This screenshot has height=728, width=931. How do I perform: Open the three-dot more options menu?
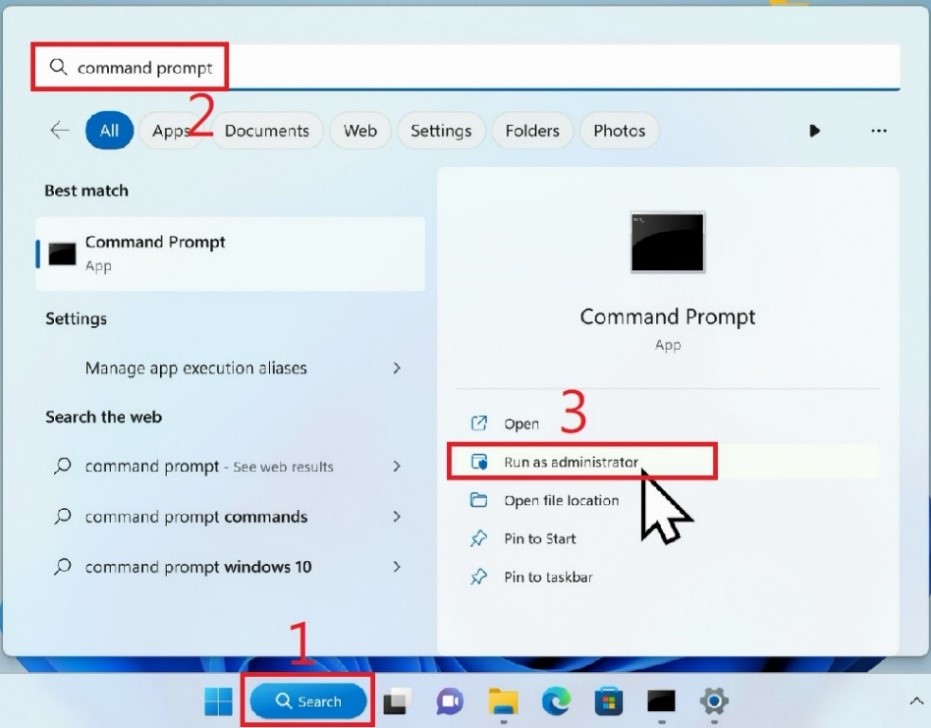click(879, 130)
